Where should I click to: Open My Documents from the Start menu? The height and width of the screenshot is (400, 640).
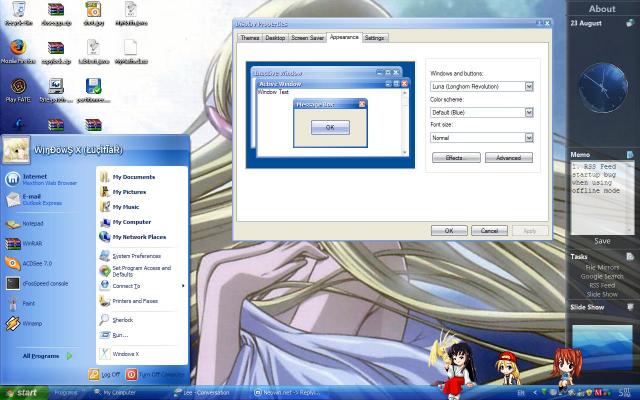127,177
